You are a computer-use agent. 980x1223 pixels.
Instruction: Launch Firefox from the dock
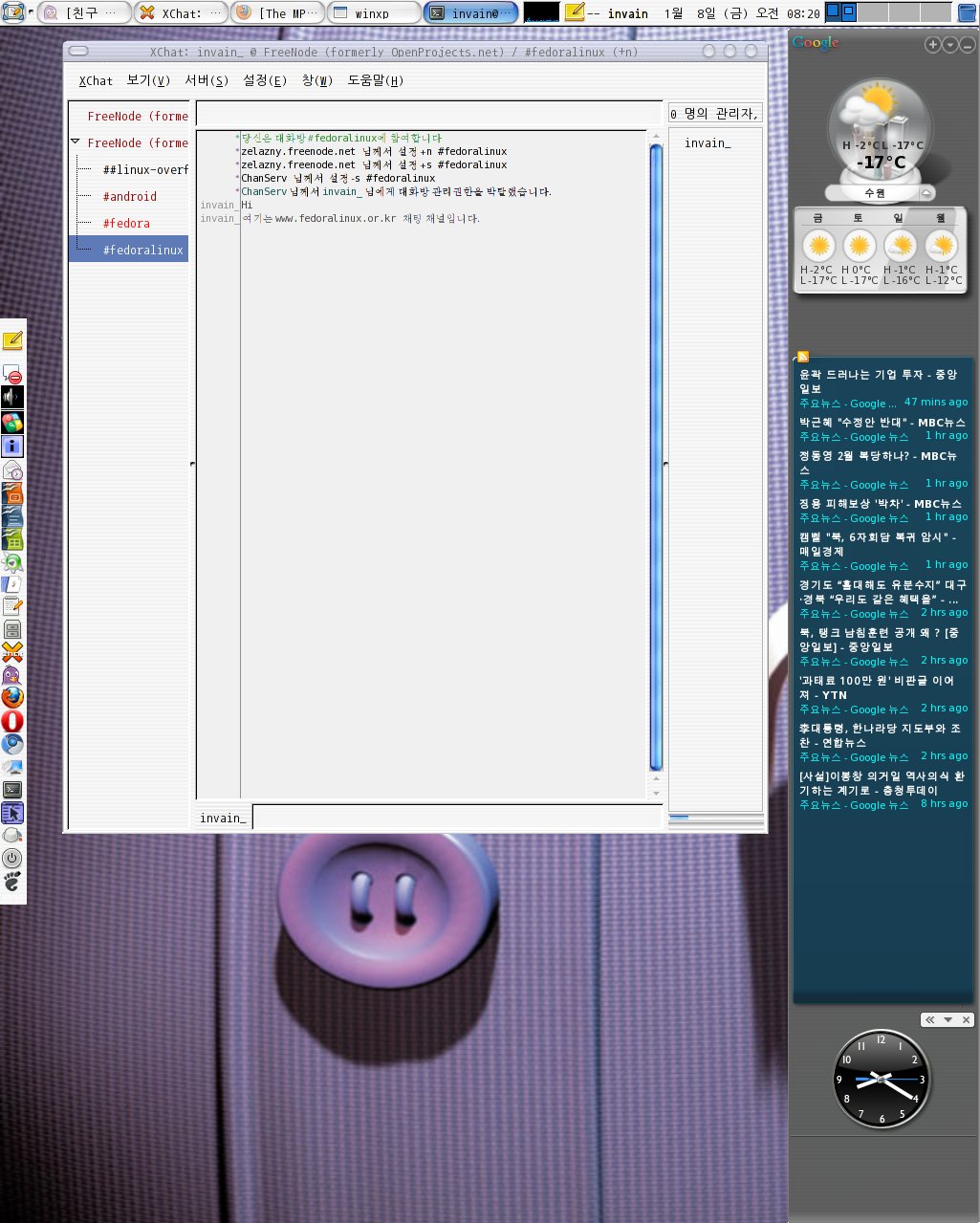point(12,698)
